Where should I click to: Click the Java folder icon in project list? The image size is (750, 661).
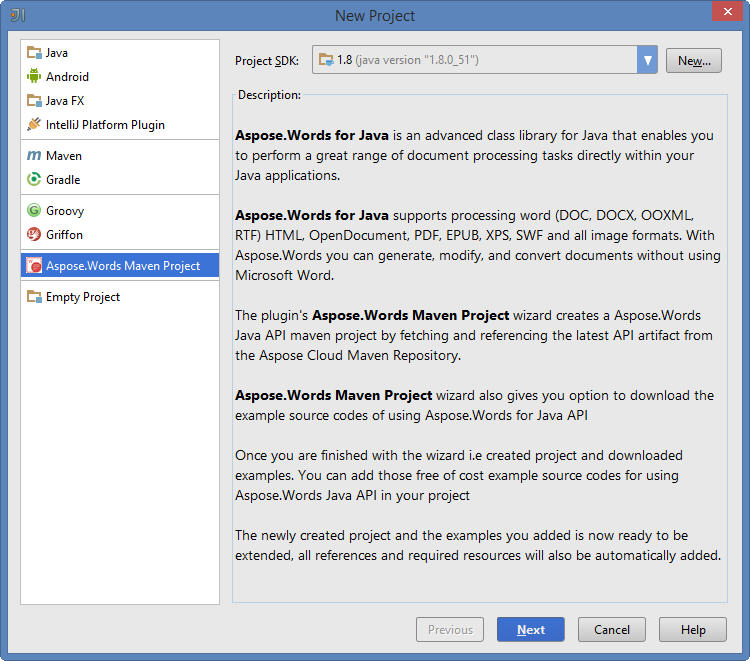(x=34, y=53)
